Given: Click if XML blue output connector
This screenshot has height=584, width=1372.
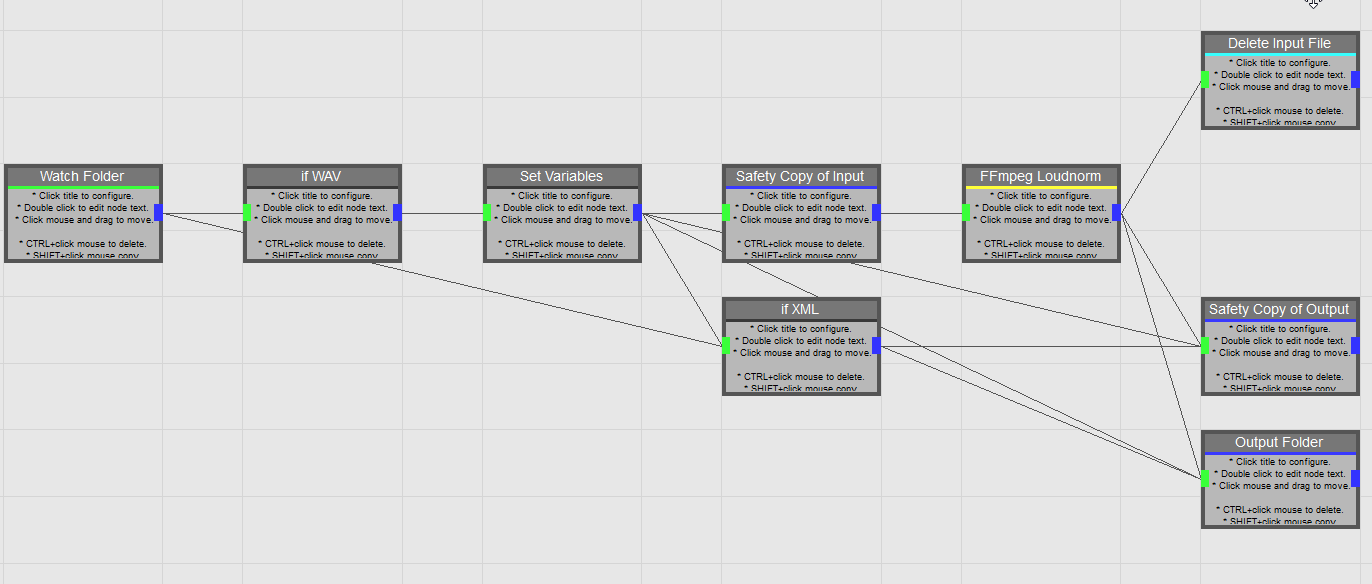Looking at the screenshot, I should pos(876,345).
